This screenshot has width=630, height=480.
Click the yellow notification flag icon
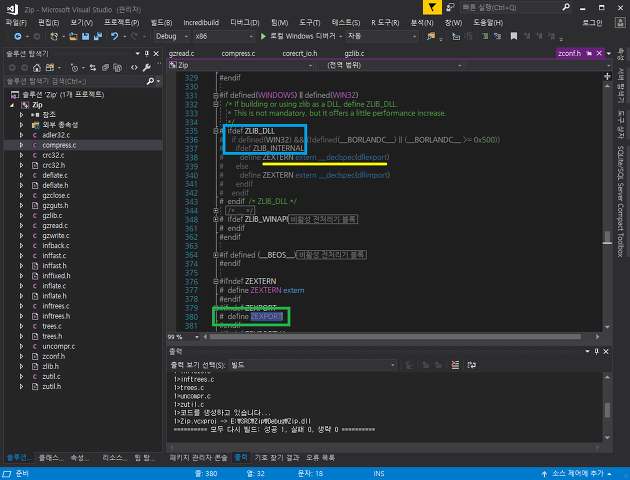[432, 7]
